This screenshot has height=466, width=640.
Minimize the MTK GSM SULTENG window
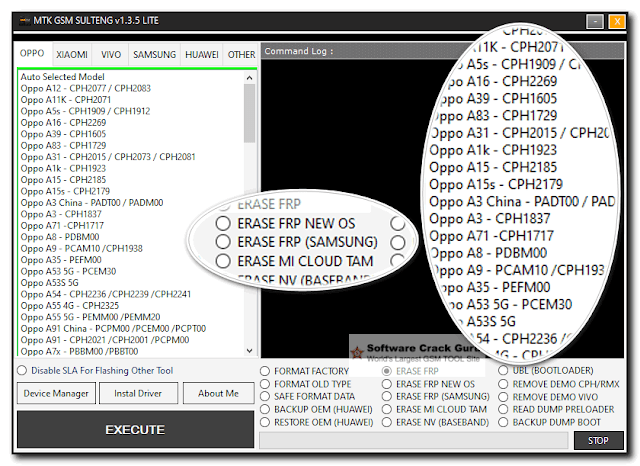pyautogui.click(x=595, y=21)
